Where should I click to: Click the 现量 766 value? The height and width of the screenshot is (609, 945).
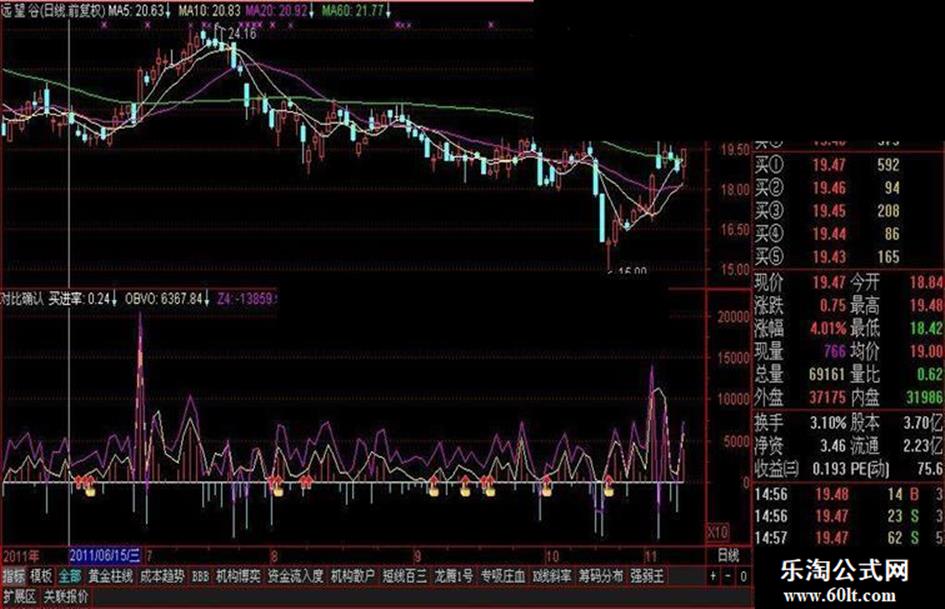pos(835,351)
